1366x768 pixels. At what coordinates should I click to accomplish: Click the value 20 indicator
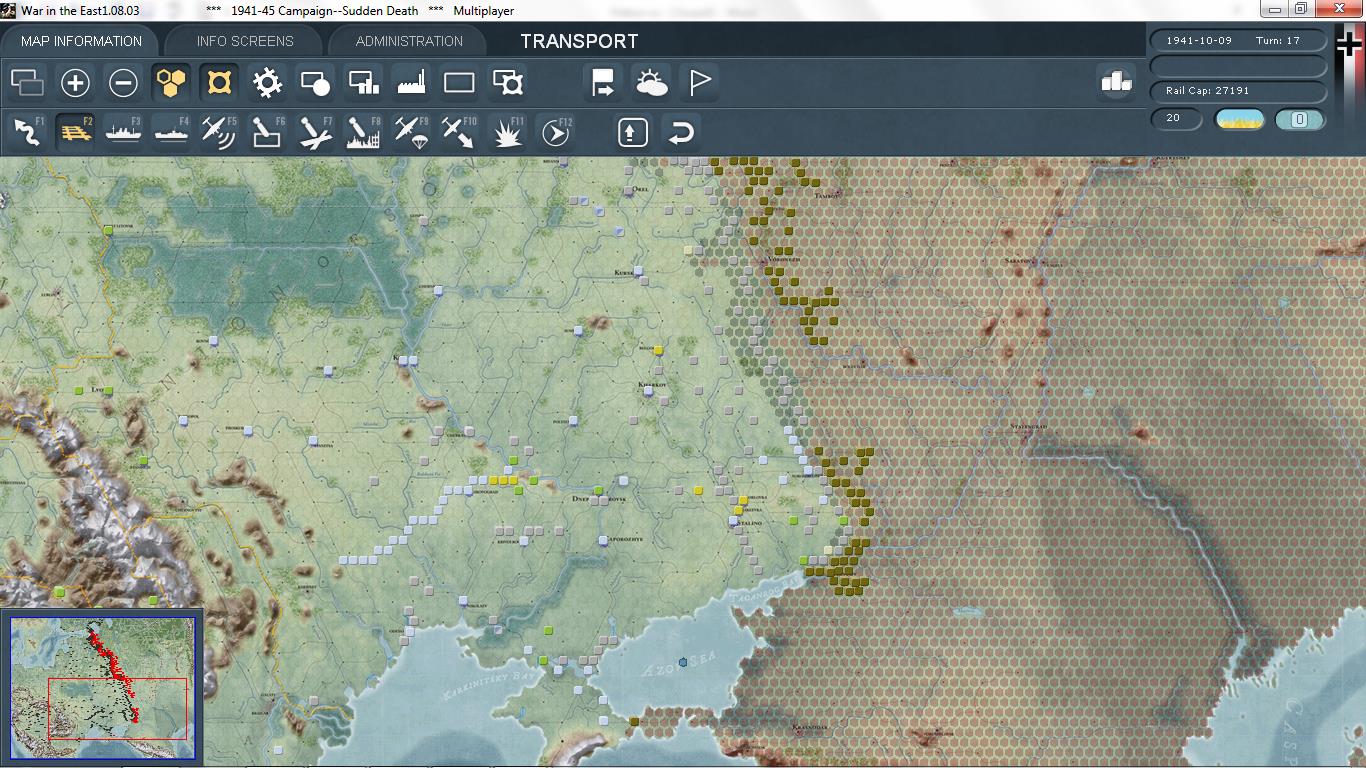click(1176, 119)
